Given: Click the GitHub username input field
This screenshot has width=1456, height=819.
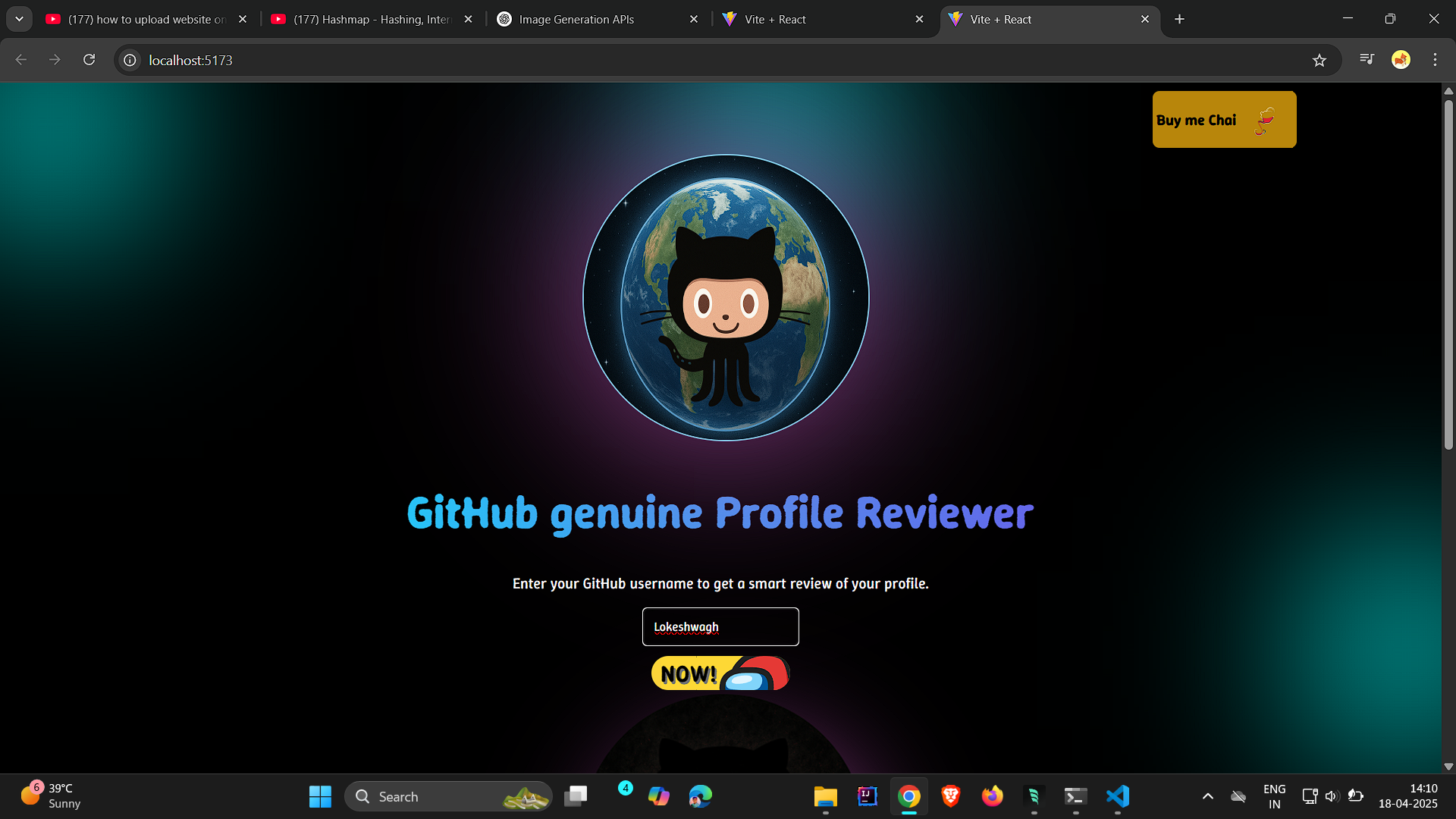Looking at the screenshot, I should pyautogui.click(x=720, y=627).
